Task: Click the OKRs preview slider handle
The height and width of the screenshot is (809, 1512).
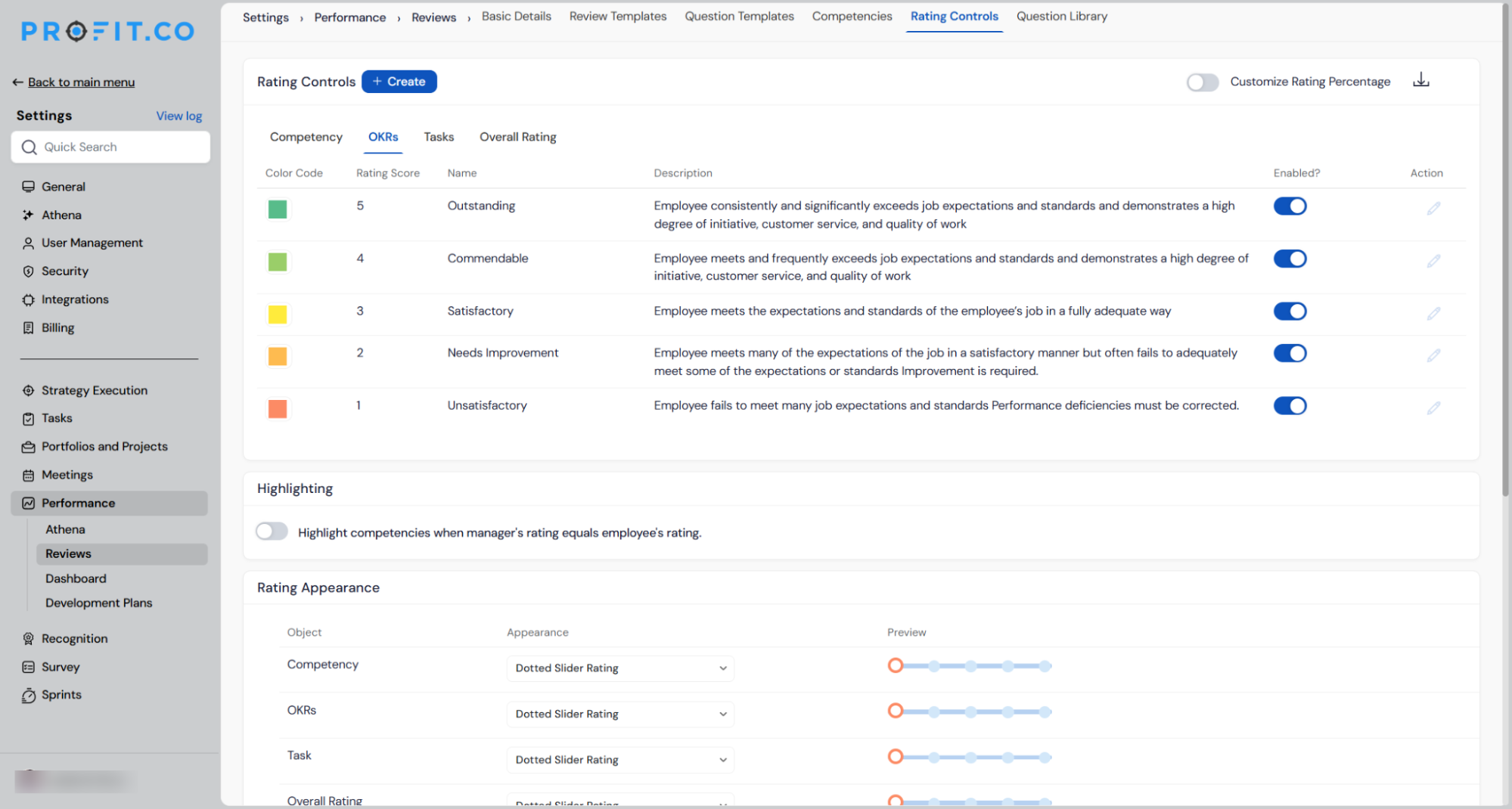Action: 895,711
